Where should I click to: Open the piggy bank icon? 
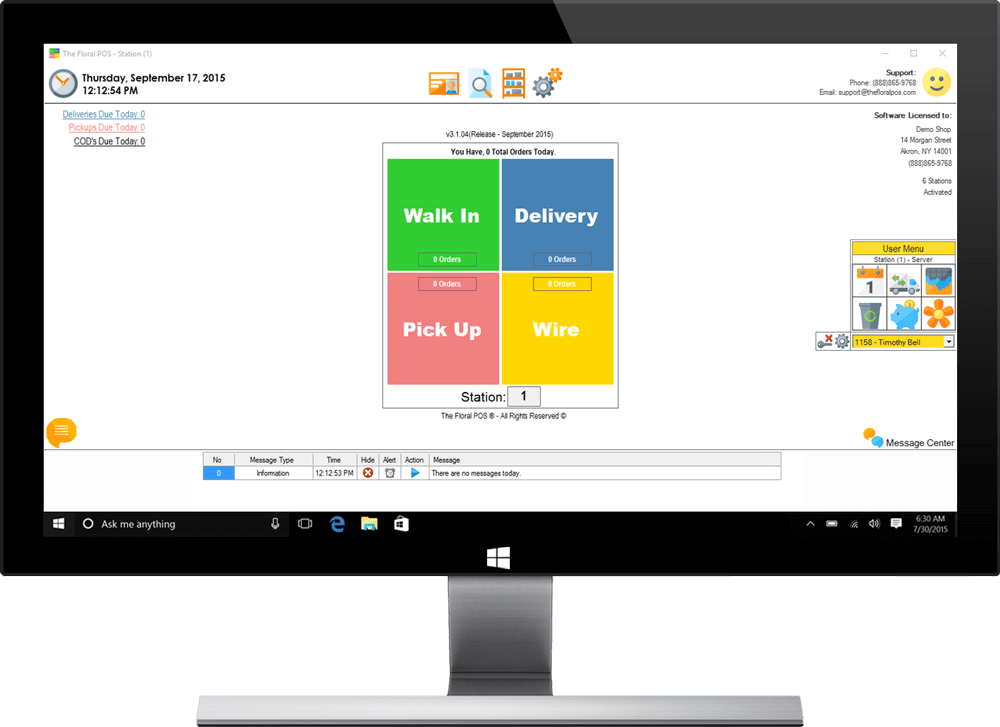click(904, 315)
